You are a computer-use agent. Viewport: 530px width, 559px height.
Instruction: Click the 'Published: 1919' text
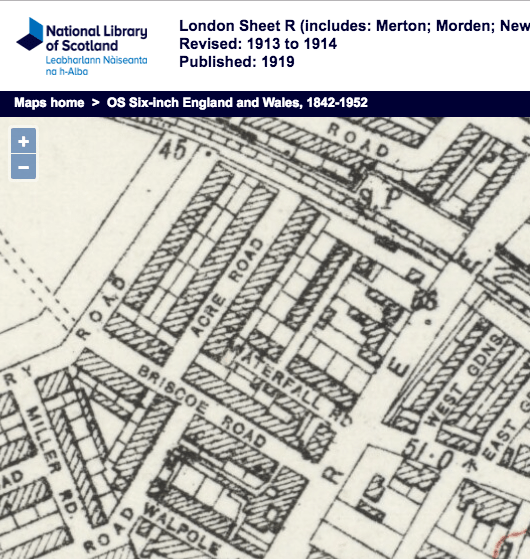(237, 62)
